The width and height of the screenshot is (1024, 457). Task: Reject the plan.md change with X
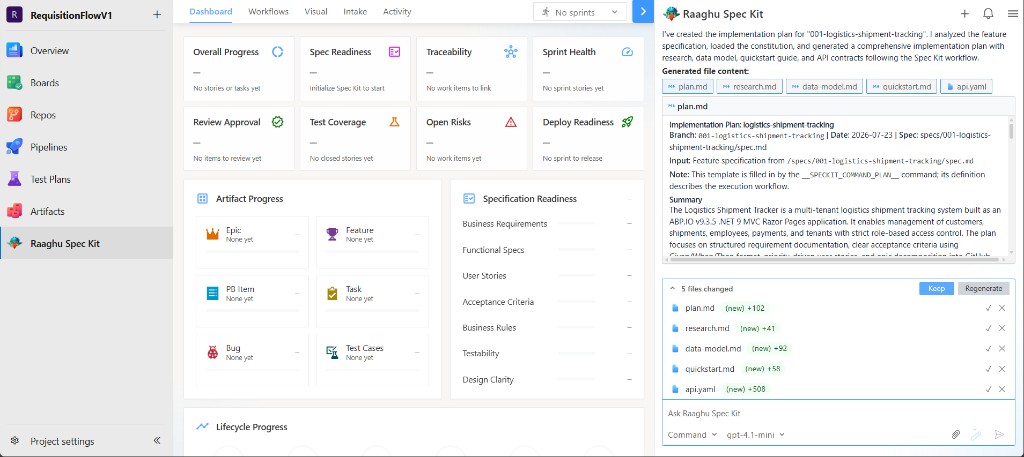[1002, 308]
